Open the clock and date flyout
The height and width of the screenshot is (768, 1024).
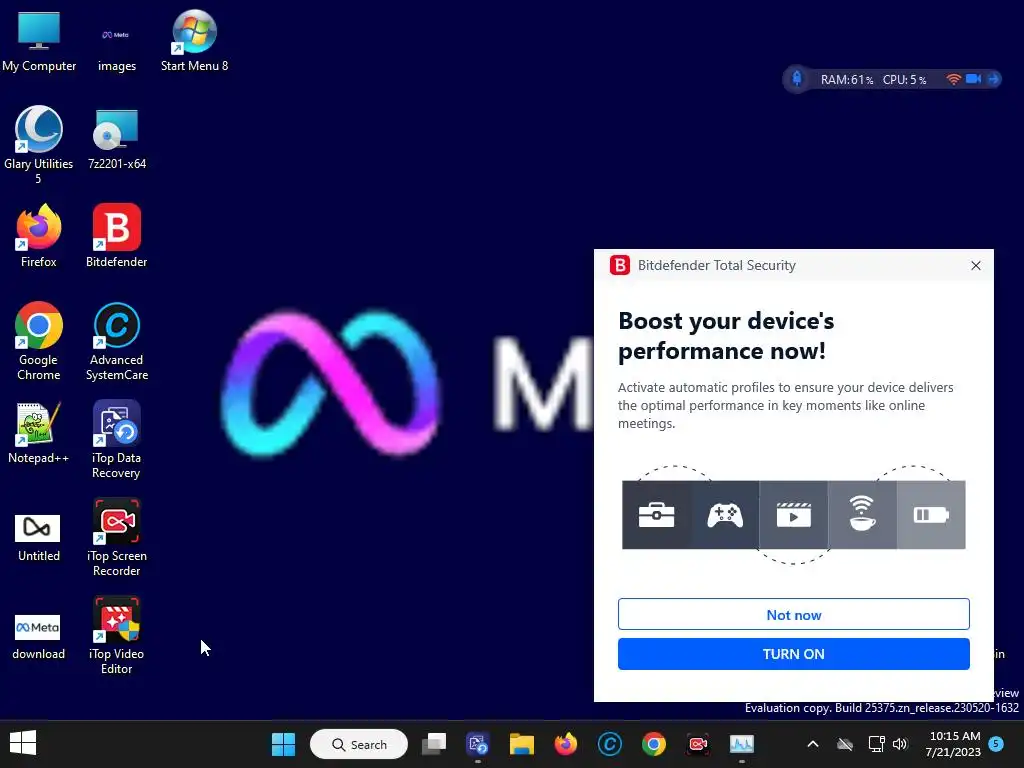point(953,744)
